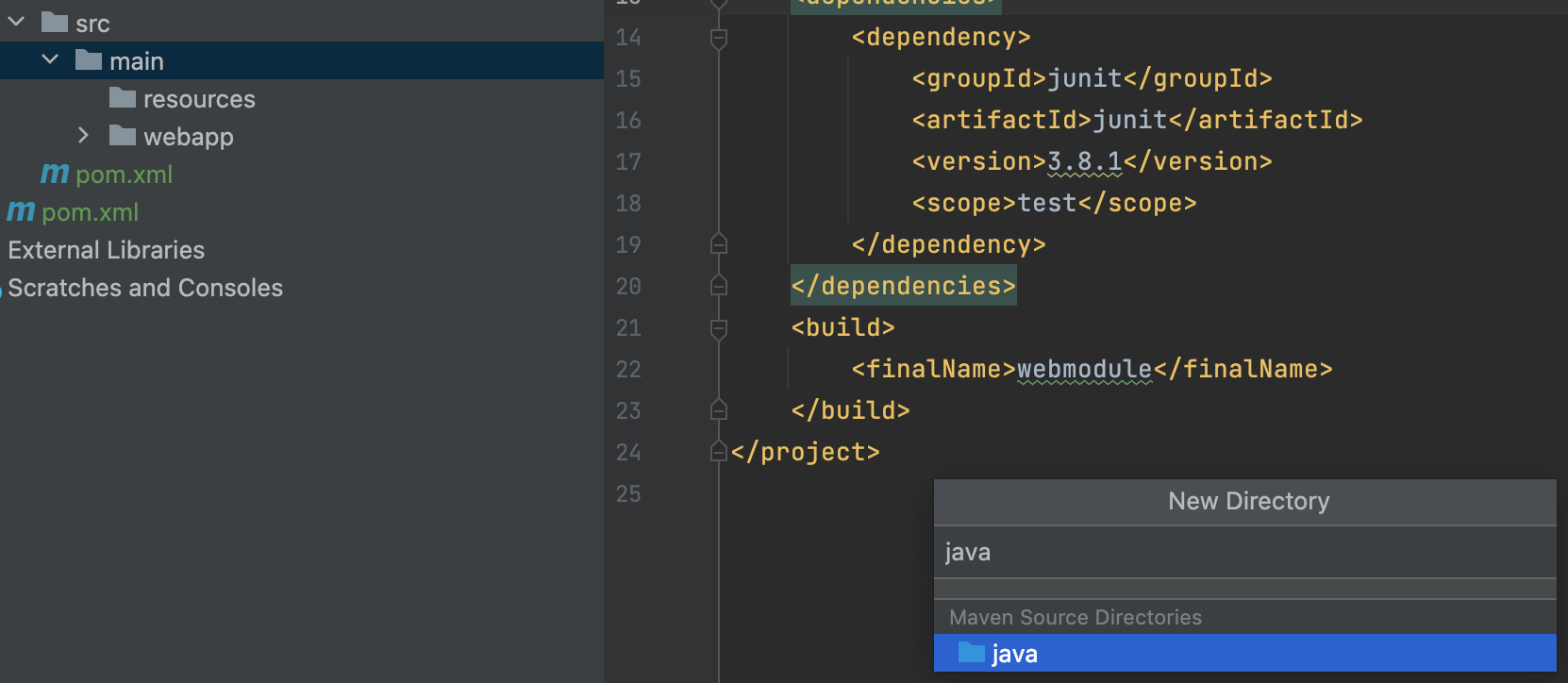Click the src folder icon
1568x683 pixels.
pyautogui.click(x=55, y=22)
